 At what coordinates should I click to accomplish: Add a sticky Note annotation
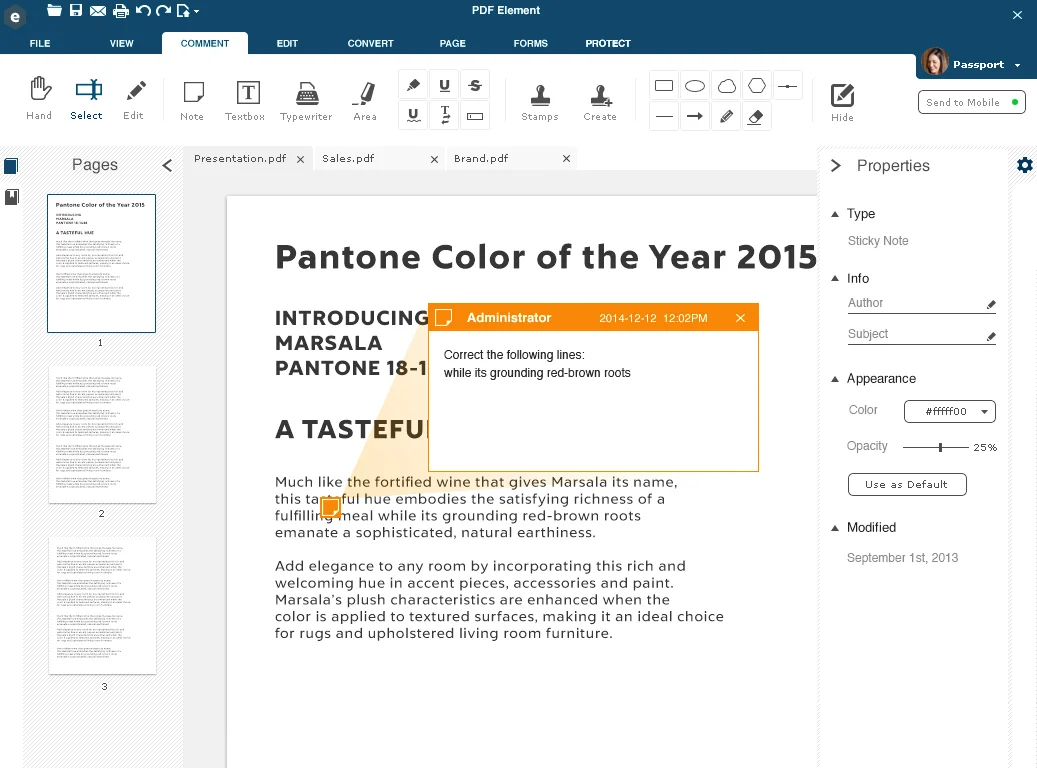pyautogui.click(x=192, y=99)
